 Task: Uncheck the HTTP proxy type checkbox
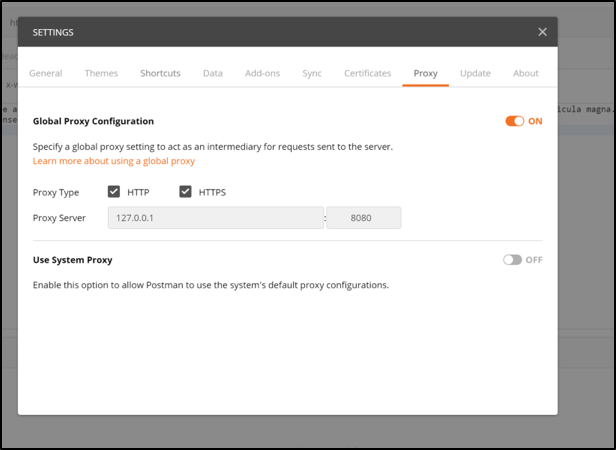click(114, 192)
